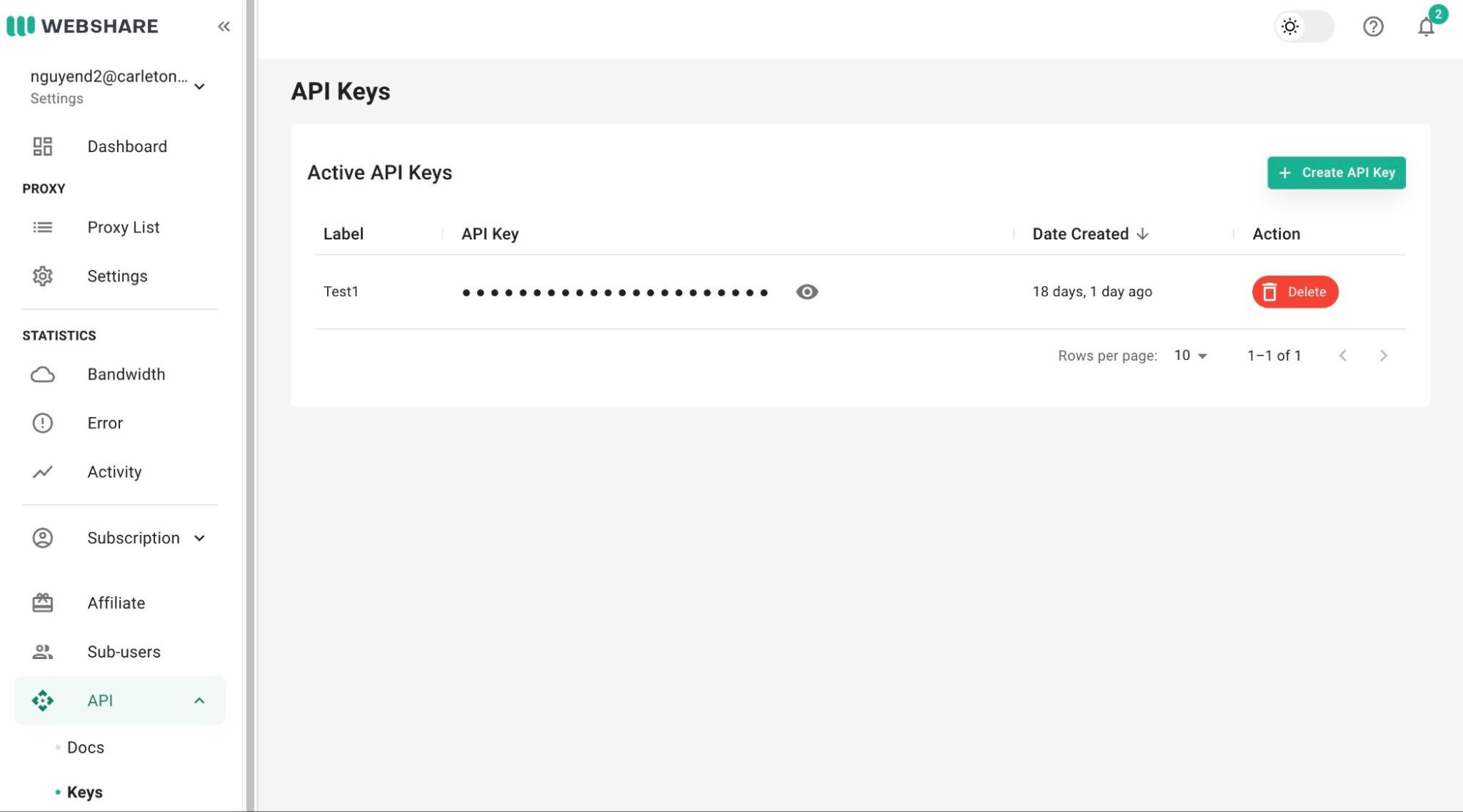Click Create API Key button
The height and width of the screenshot is (812, 1463).
tap(1336, 171)
